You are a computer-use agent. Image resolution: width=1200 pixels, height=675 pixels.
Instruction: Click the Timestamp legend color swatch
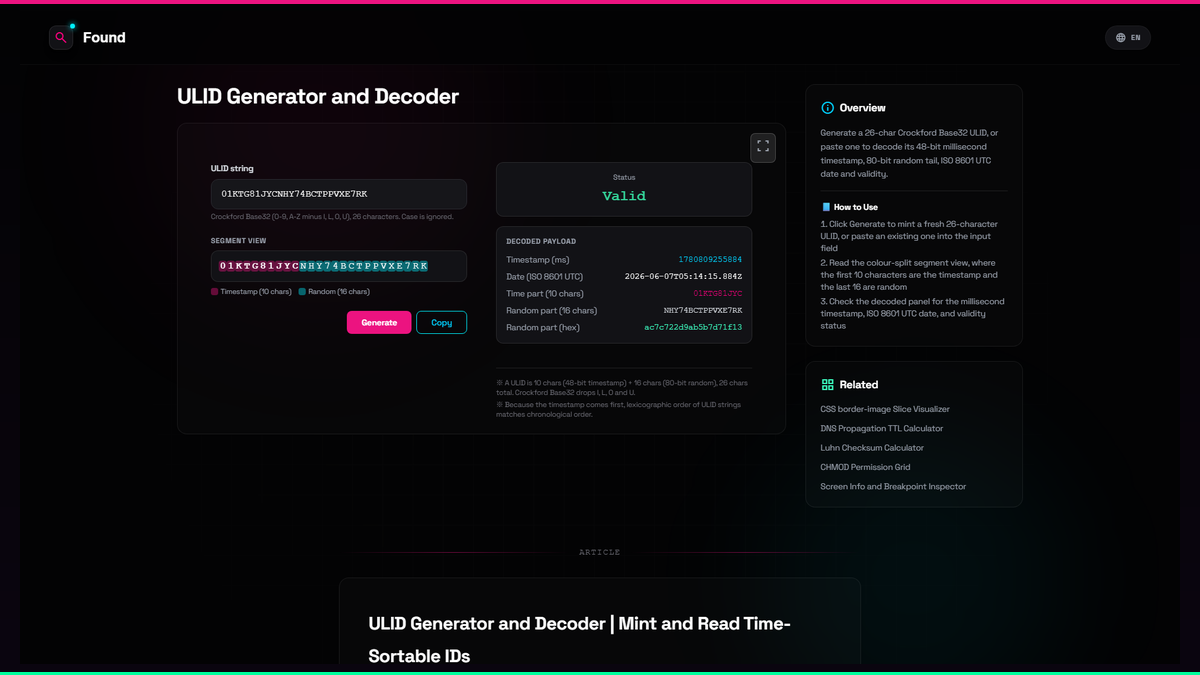(214, 292)
